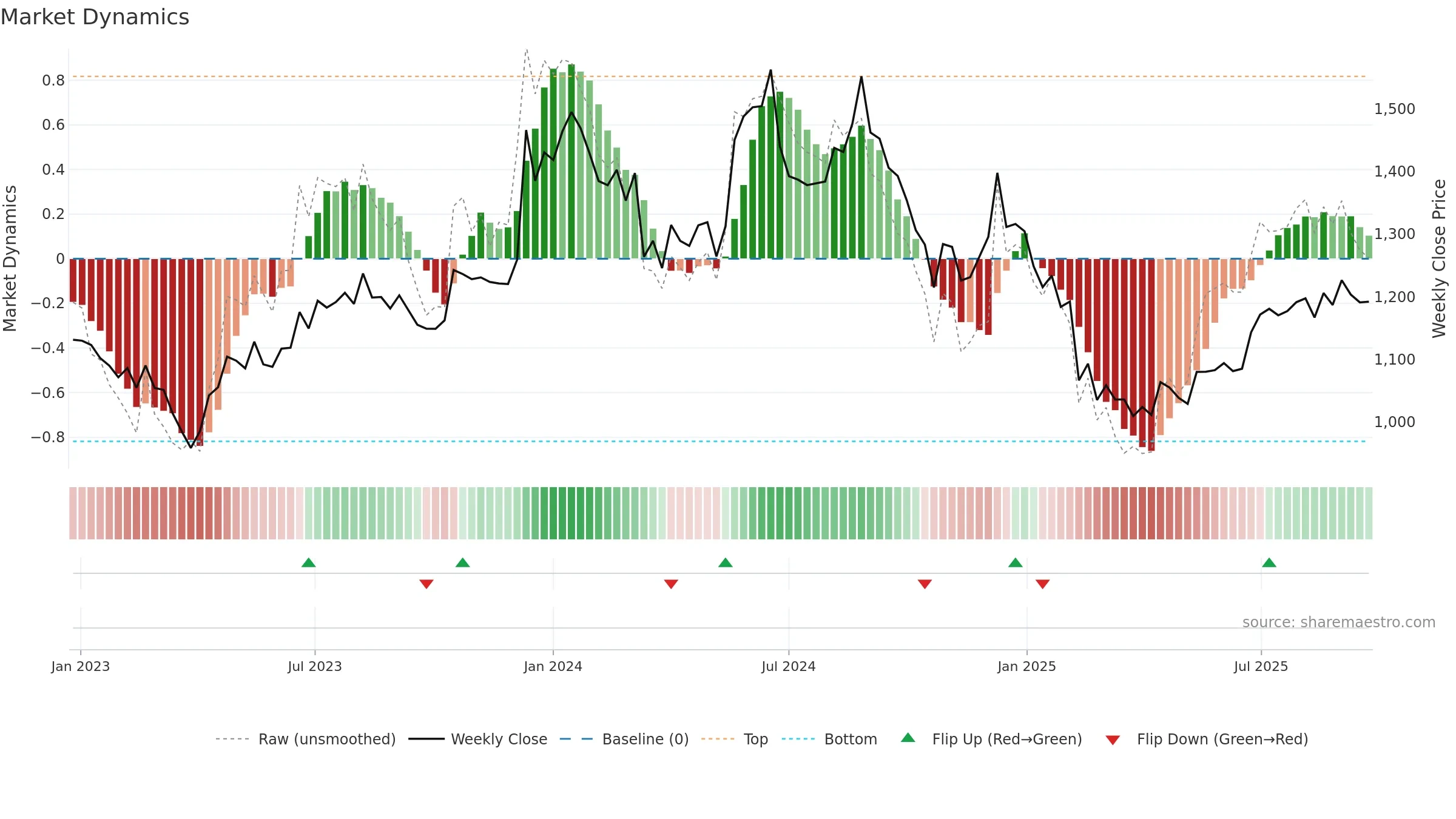
Task: Click the flip-down marker around Oct 2024
Action: coord(925,584)
